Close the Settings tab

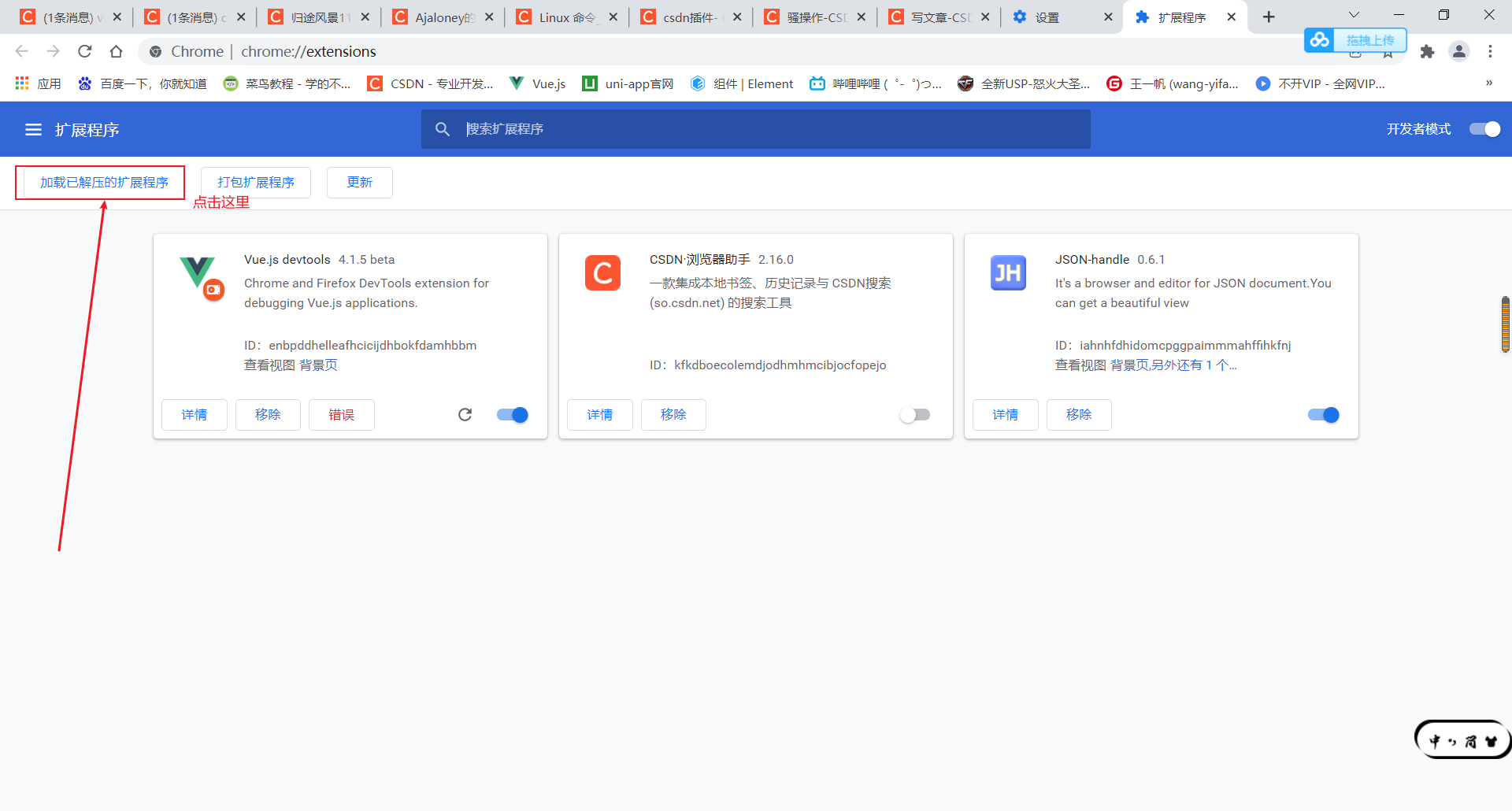(1108, 17)
